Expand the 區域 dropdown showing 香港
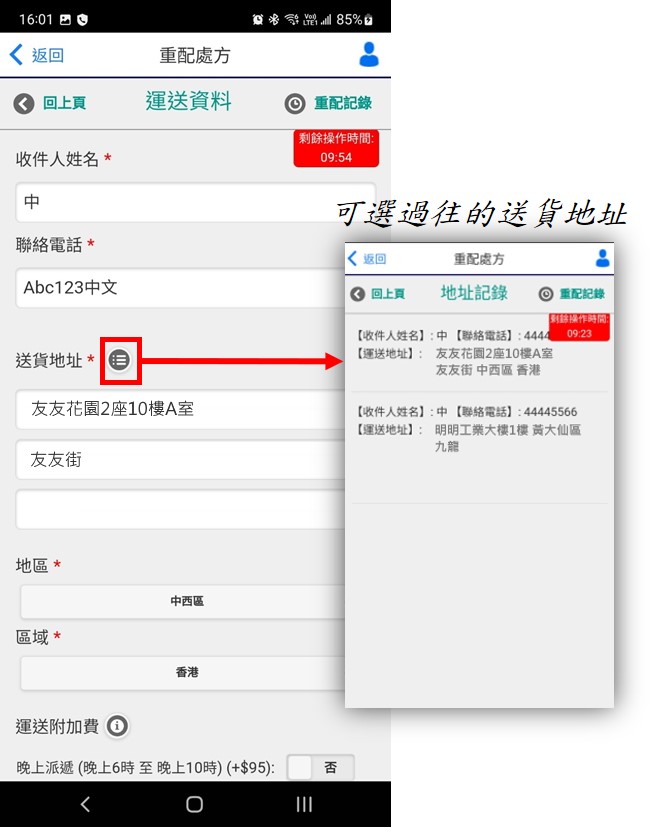The image size is (649, 827). tap(185, 672)
